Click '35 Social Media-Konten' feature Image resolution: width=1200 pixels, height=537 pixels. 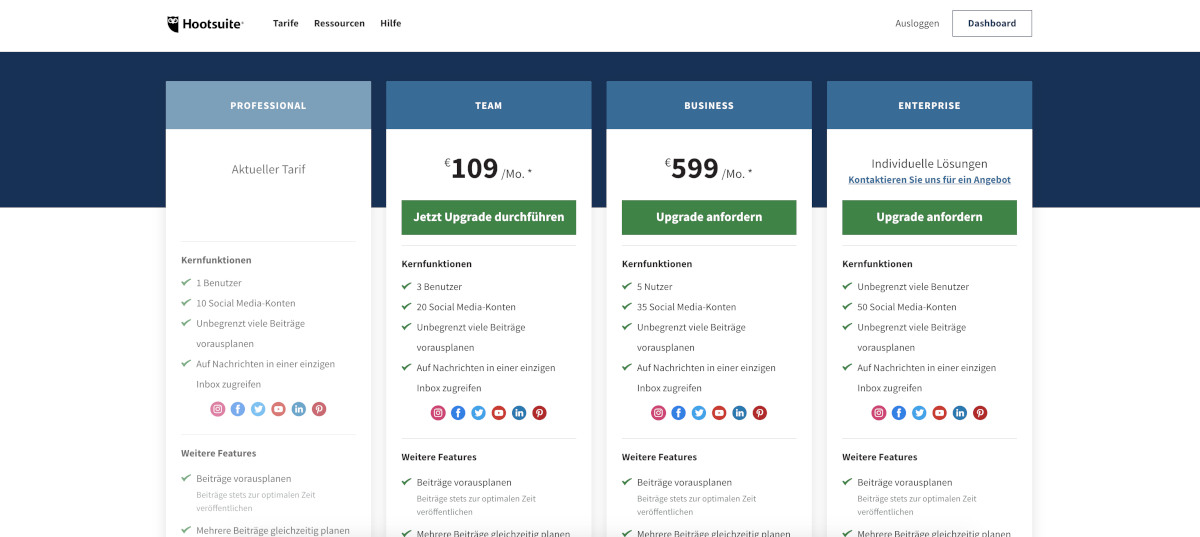686,307
